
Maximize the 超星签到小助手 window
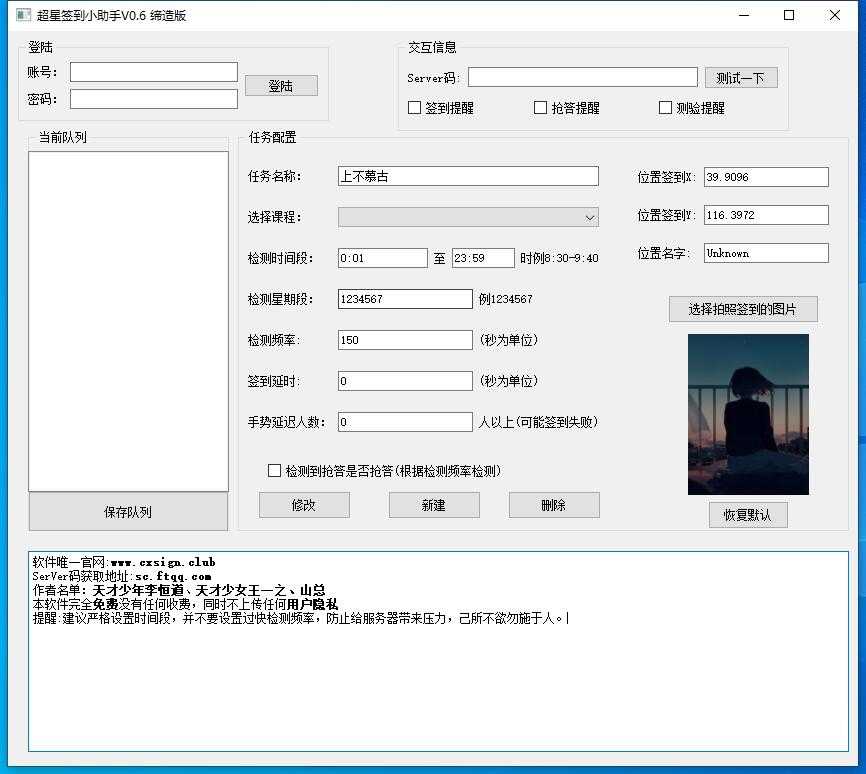(789, 15)
